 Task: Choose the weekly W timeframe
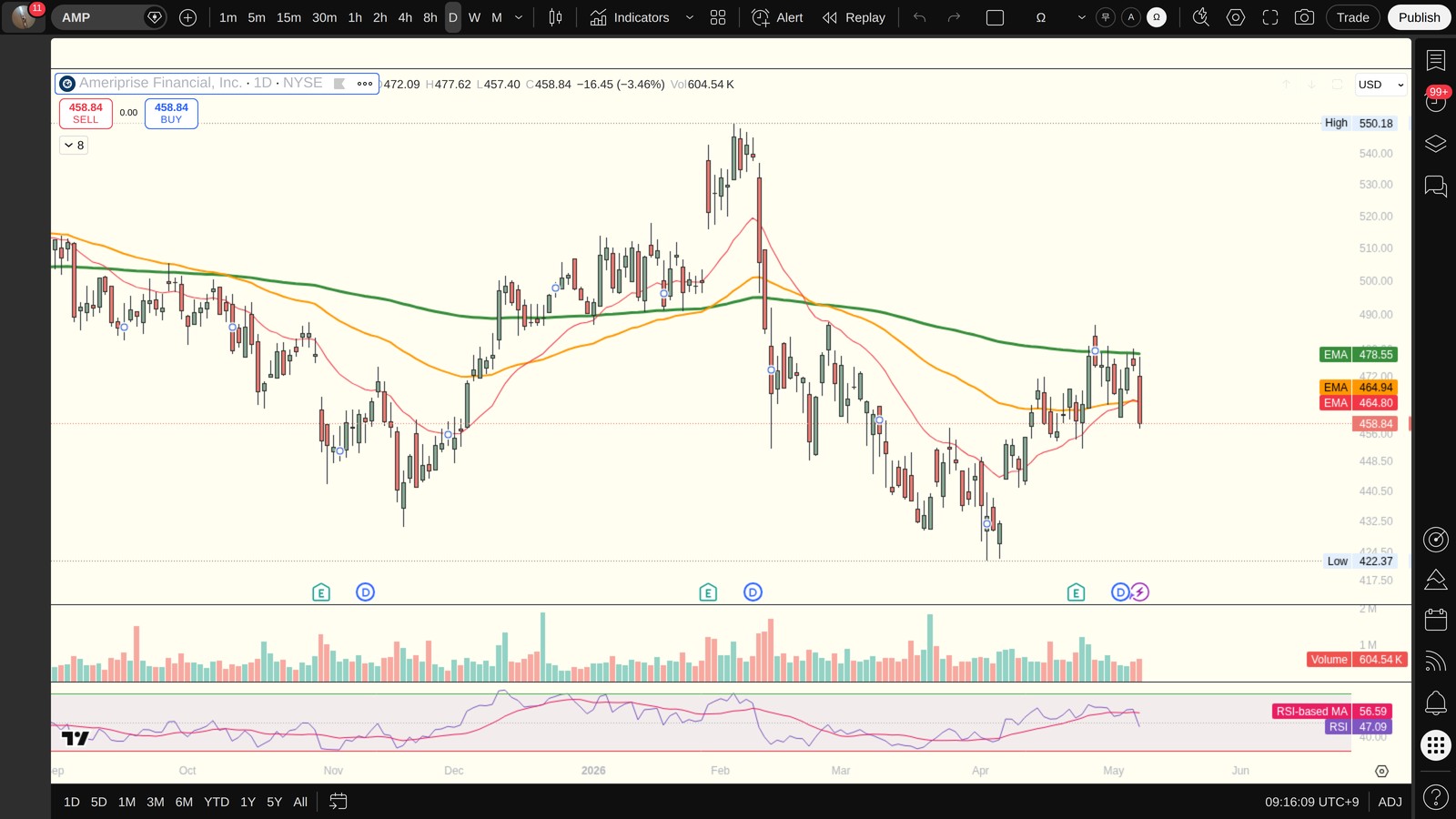474,17
